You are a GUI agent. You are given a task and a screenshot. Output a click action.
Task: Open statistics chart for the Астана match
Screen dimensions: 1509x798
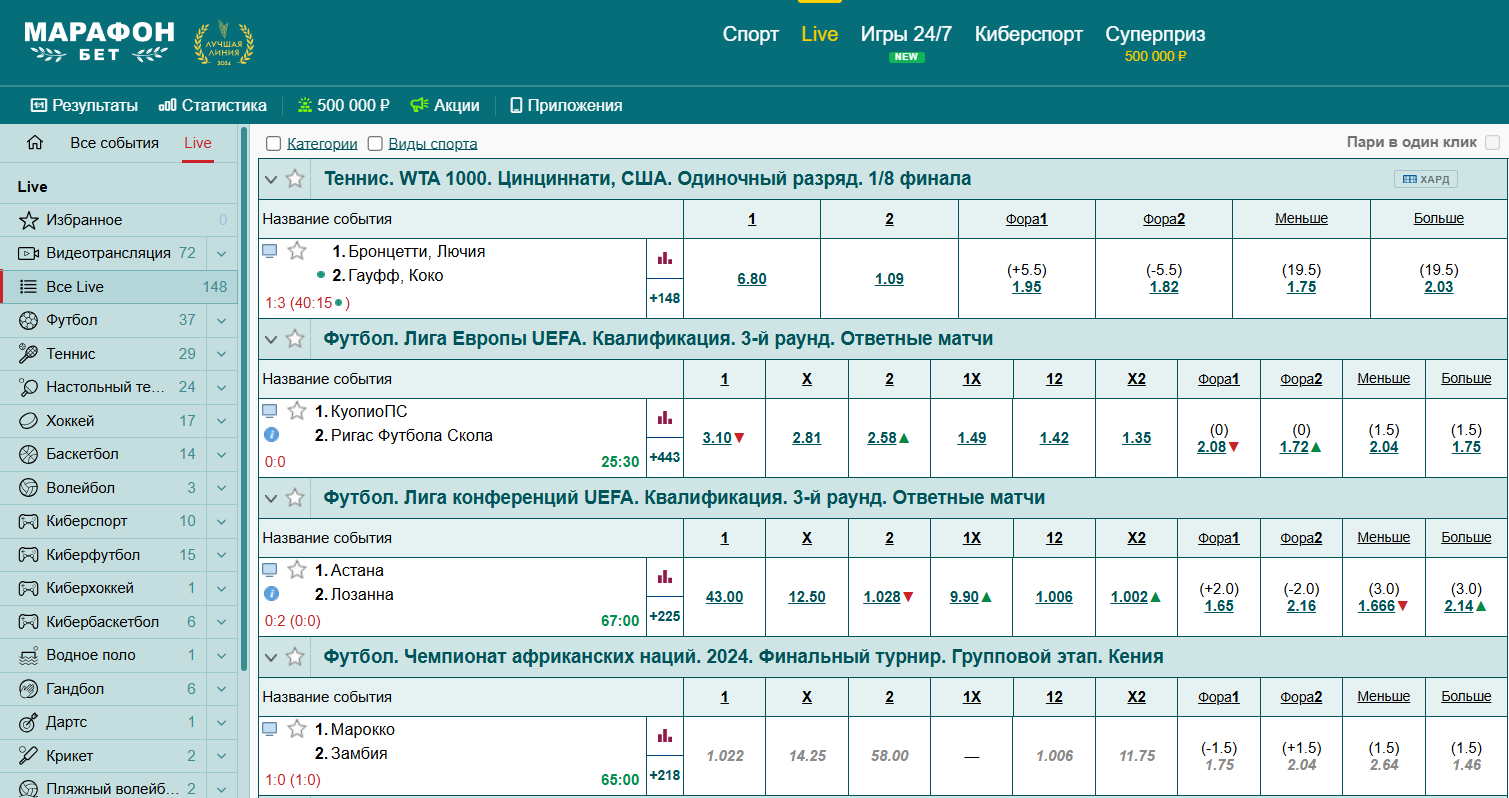[x=665, y=577]
